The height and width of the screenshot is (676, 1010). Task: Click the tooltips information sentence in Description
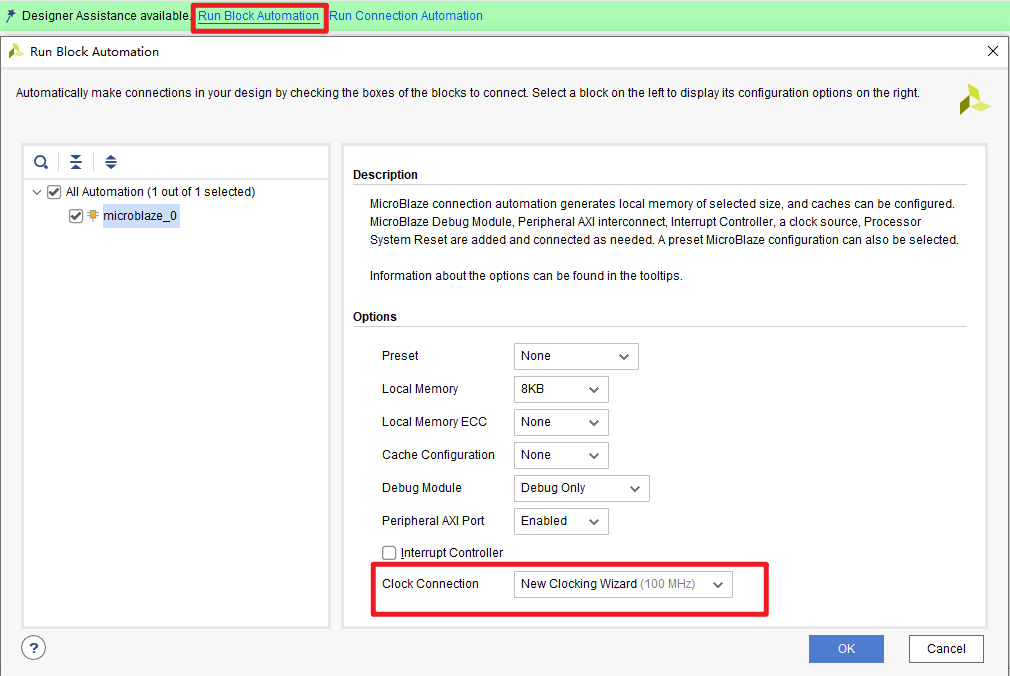click(x=526, y=276)
